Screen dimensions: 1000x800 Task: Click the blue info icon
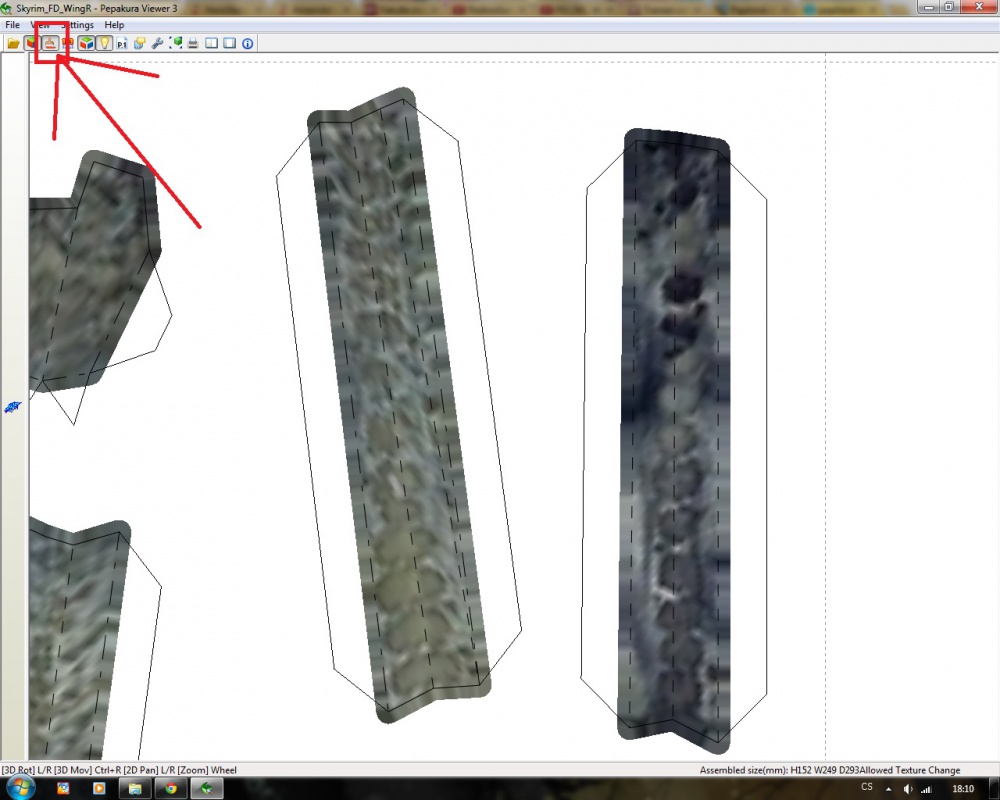[247, 43]
